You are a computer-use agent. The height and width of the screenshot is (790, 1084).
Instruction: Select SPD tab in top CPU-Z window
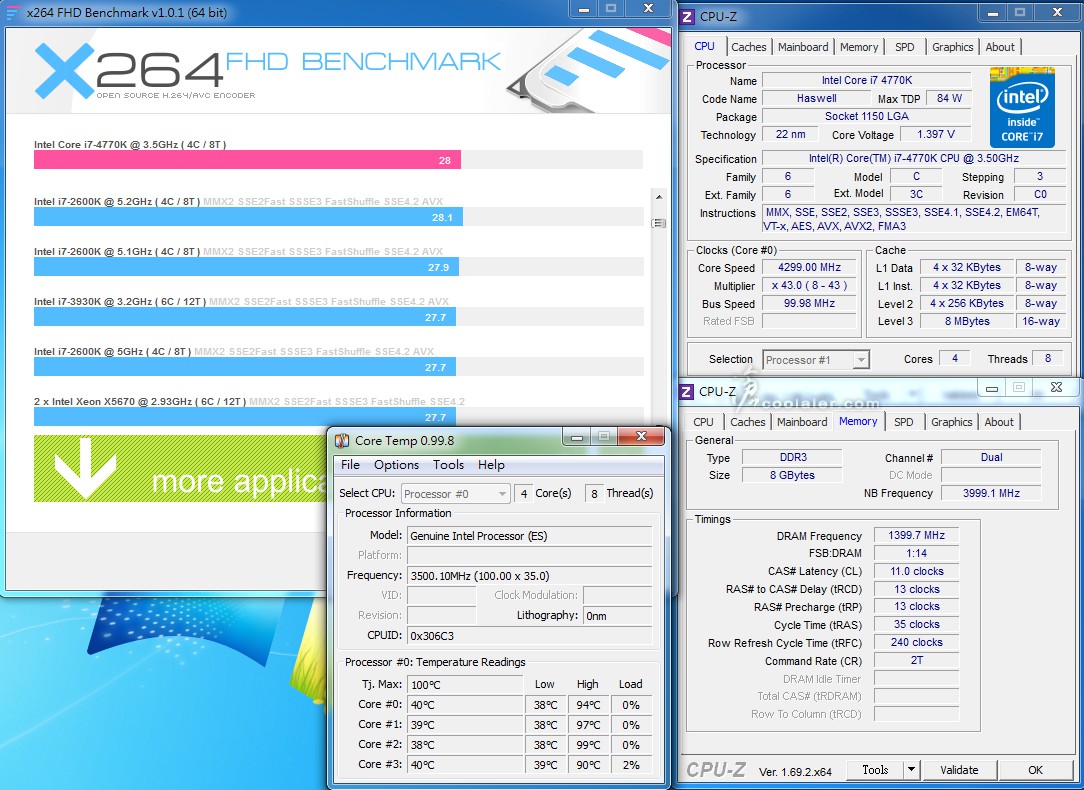(904, 47)
